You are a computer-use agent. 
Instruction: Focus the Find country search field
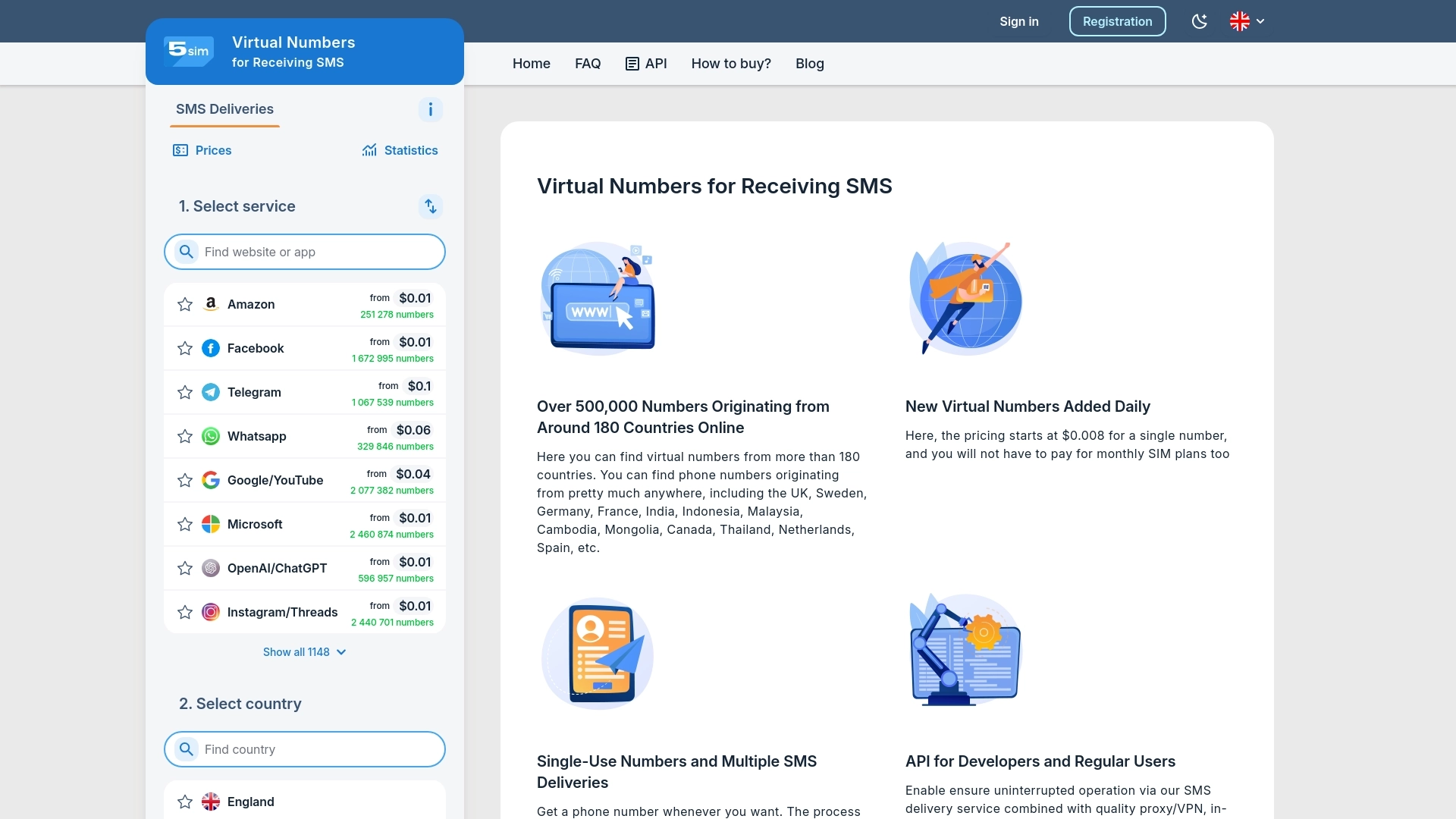click(305, 749)
